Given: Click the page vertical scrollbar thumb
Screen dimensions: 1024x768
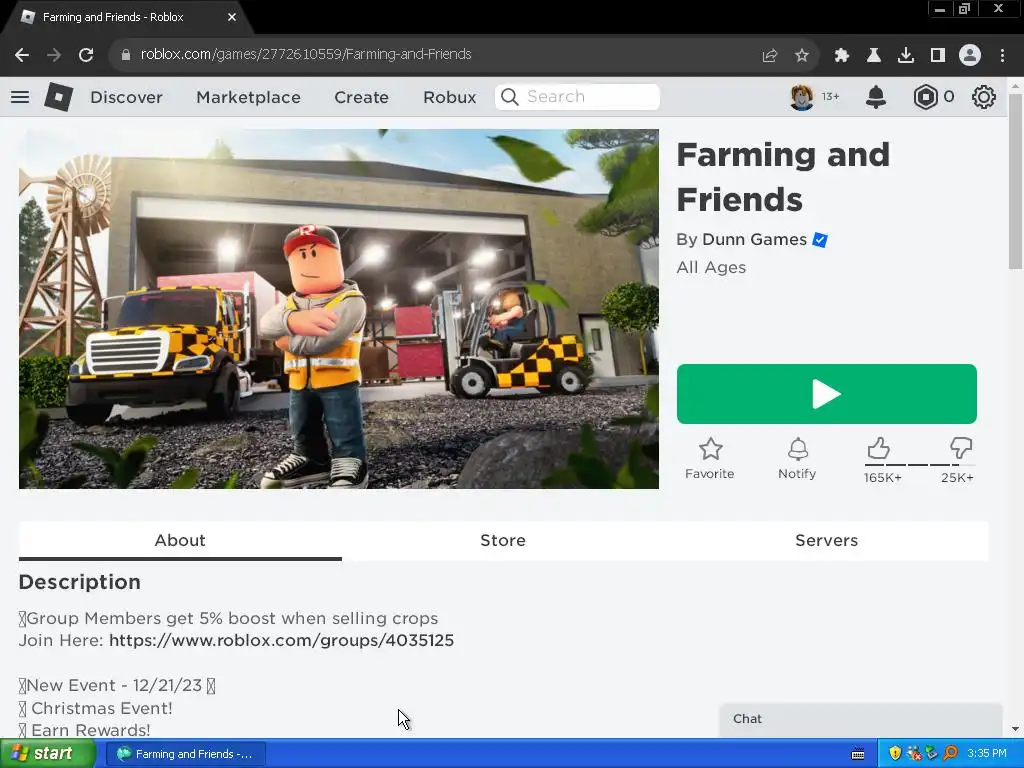Looking at the screenshot, I should (1015, 181).
